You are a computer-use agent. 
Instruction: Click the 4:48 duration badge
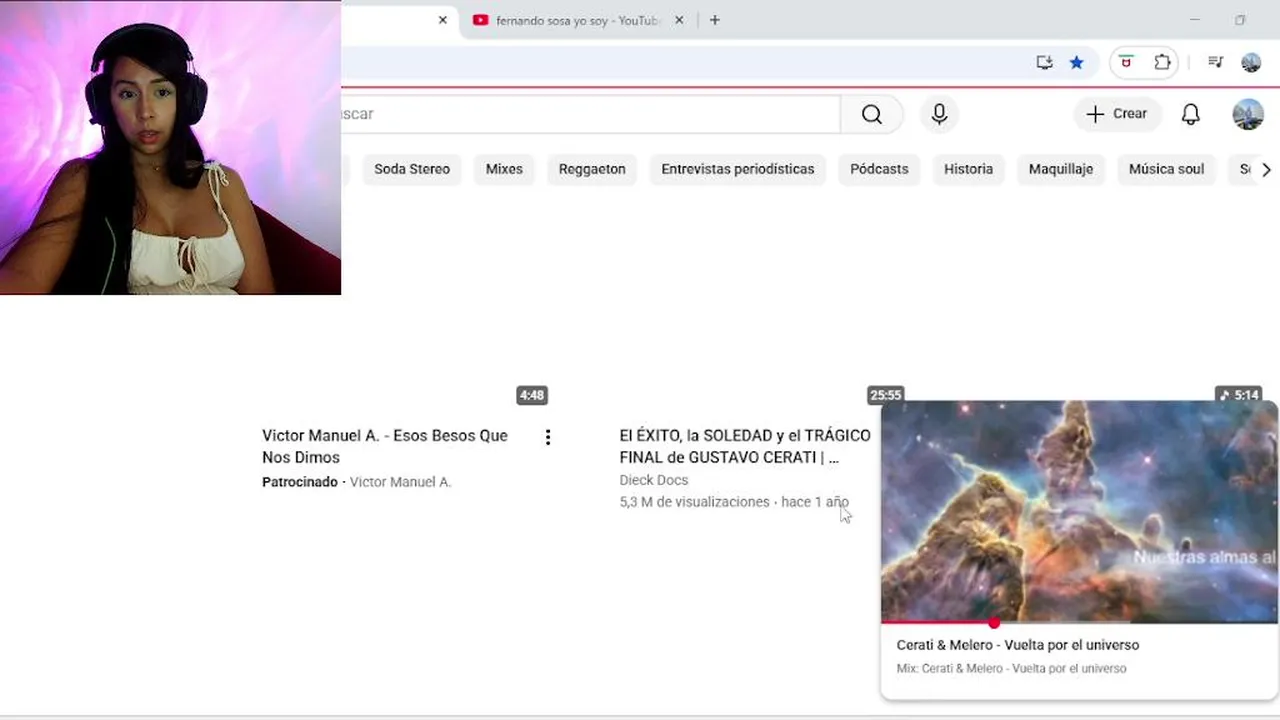tap(532, 395)
